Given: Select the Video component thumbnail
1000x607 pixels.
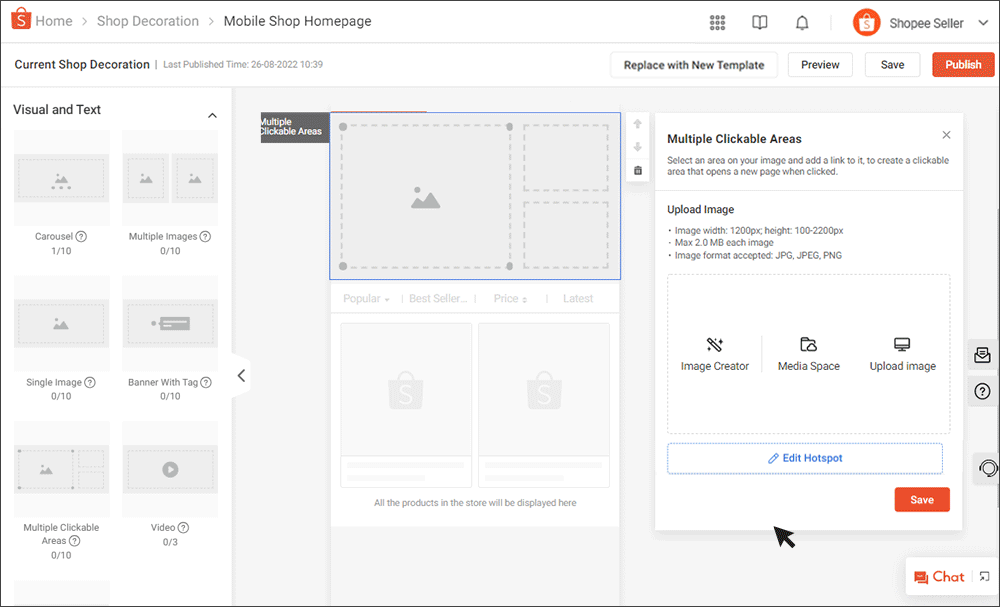Looking at the screenshot, I should coord(169,468).
